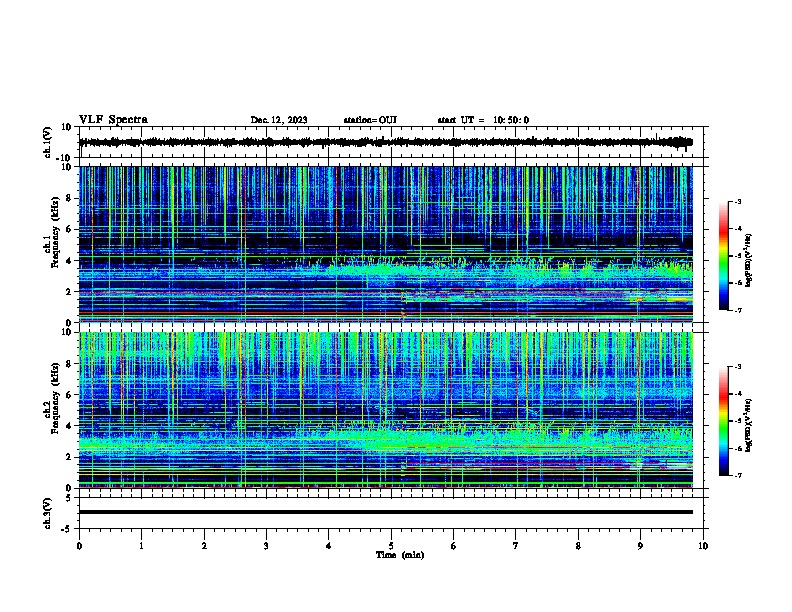Click the 'ch.1(V)' waveform axis label

(x=48, y=142)
